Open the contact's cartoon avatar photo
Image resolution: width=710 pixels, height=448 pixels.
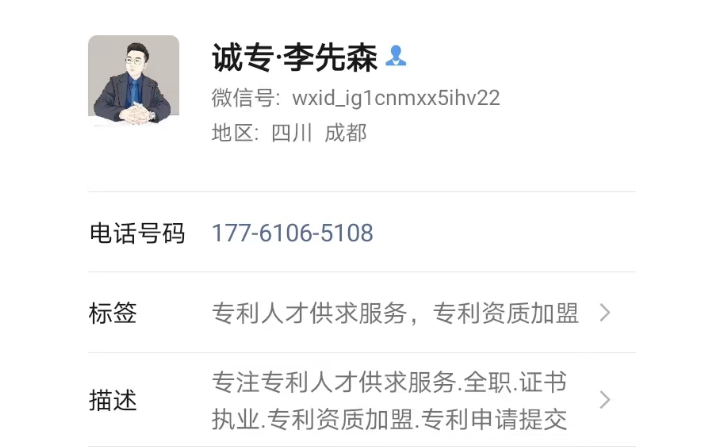(x=134, y=81)
